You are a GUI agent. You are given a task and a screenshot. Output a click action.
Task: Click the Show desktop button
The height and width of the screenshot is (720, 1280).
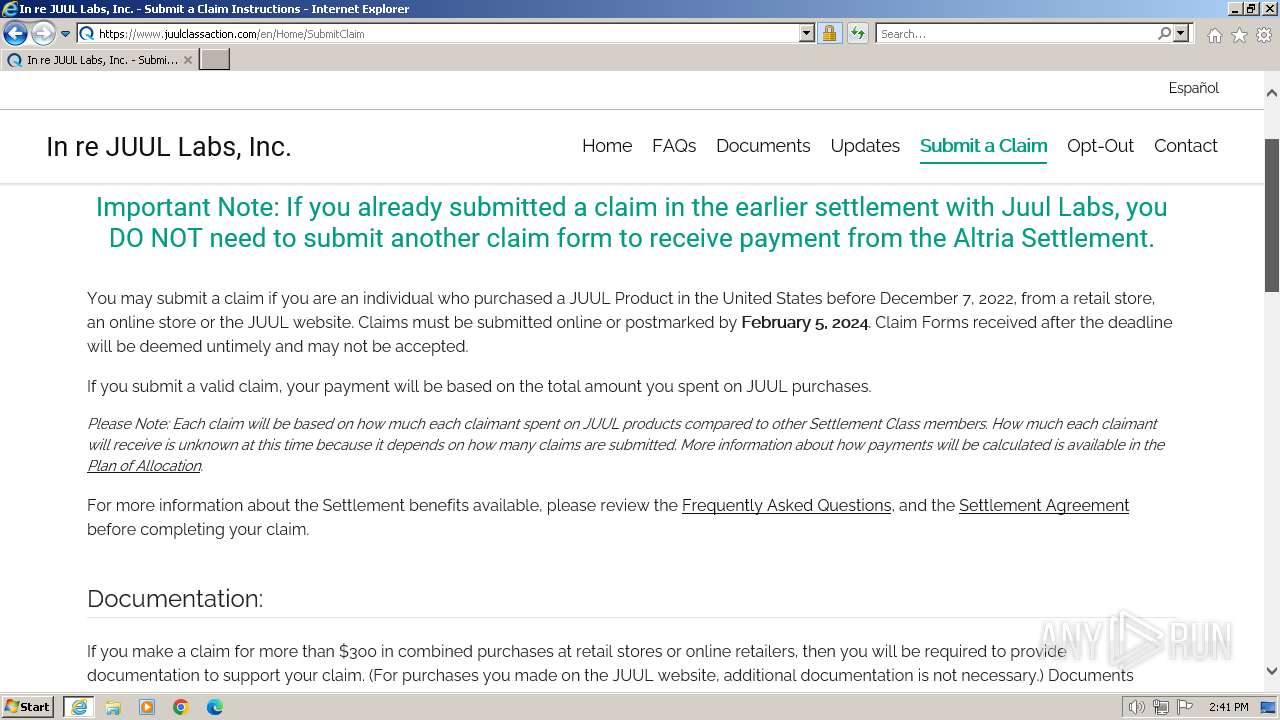pyautogui.click(x=1269, y=707)
